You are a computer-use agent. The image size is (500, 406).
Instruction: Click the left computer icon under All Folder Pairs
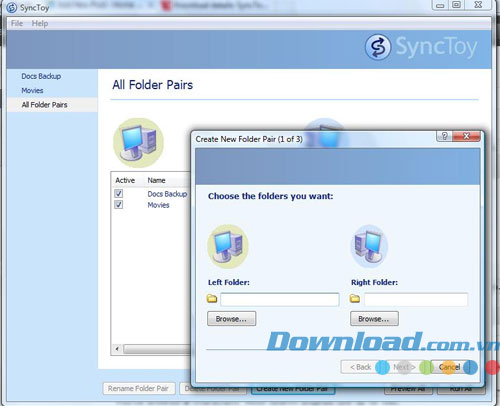139,143
